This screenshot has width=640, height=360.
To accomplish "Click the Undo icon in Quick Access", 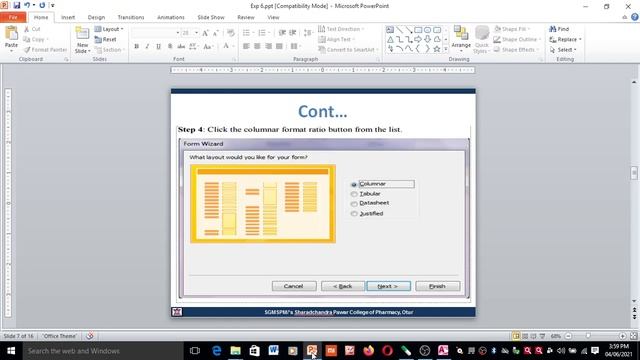I will 27,6.
